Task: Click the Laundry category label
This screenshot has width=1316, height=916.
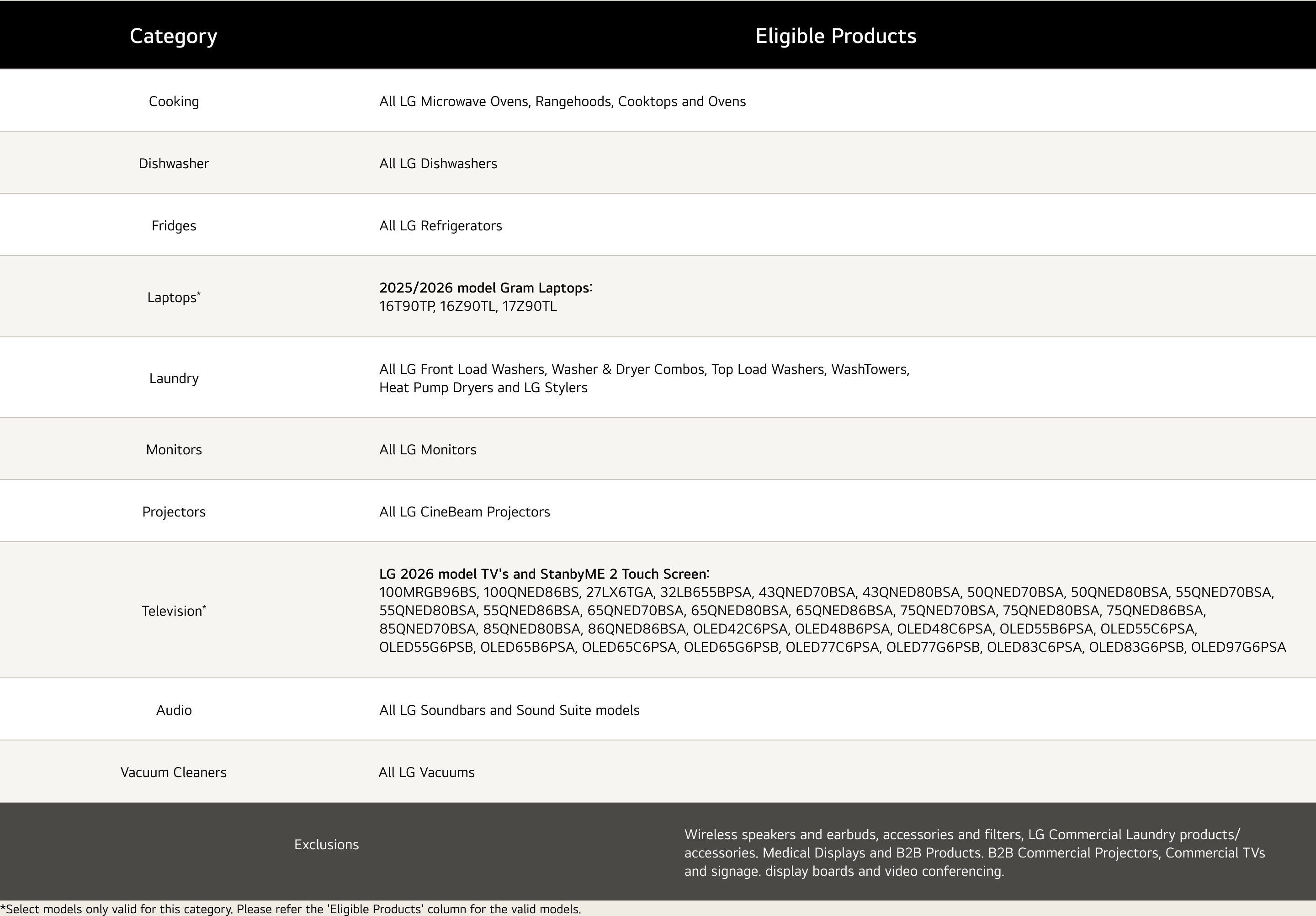Action: point(174,378)
